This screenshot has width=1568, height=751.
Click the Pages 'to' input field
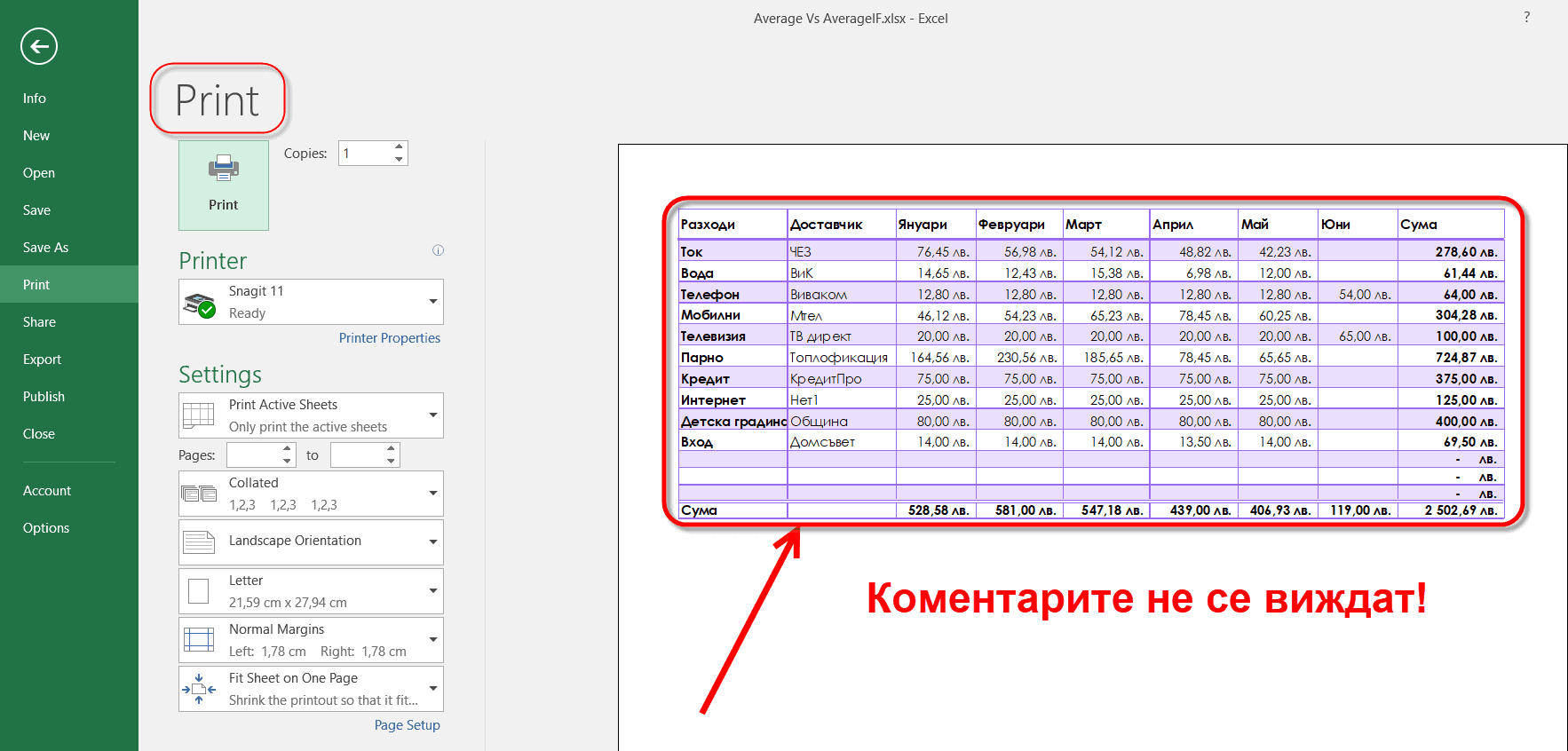(x=358, y=455)
